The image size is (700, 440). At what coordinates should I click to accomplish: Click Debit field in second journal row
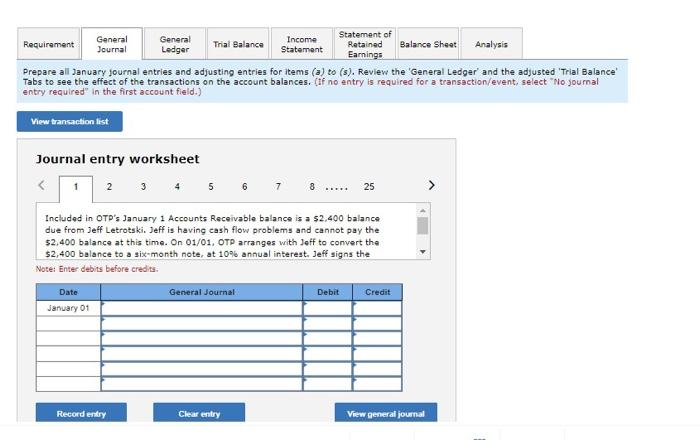pos(328,324)
